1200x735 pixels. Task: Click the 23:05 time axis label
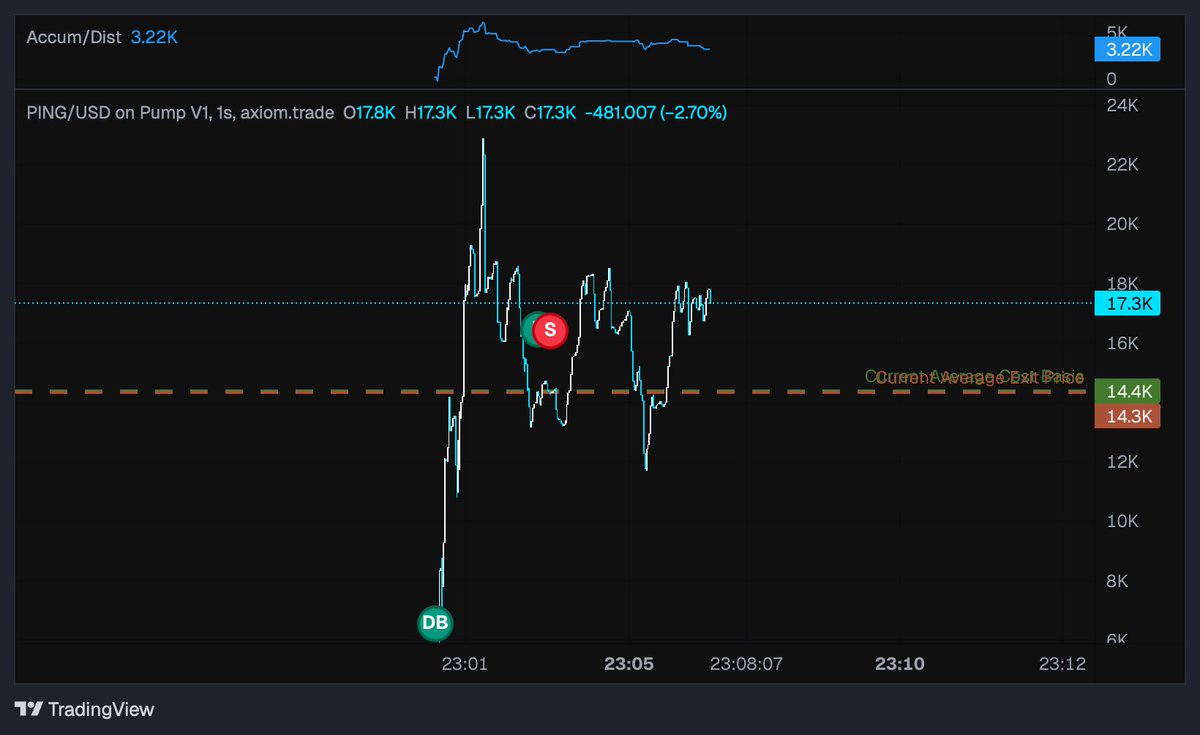click(x=629, y=663)
